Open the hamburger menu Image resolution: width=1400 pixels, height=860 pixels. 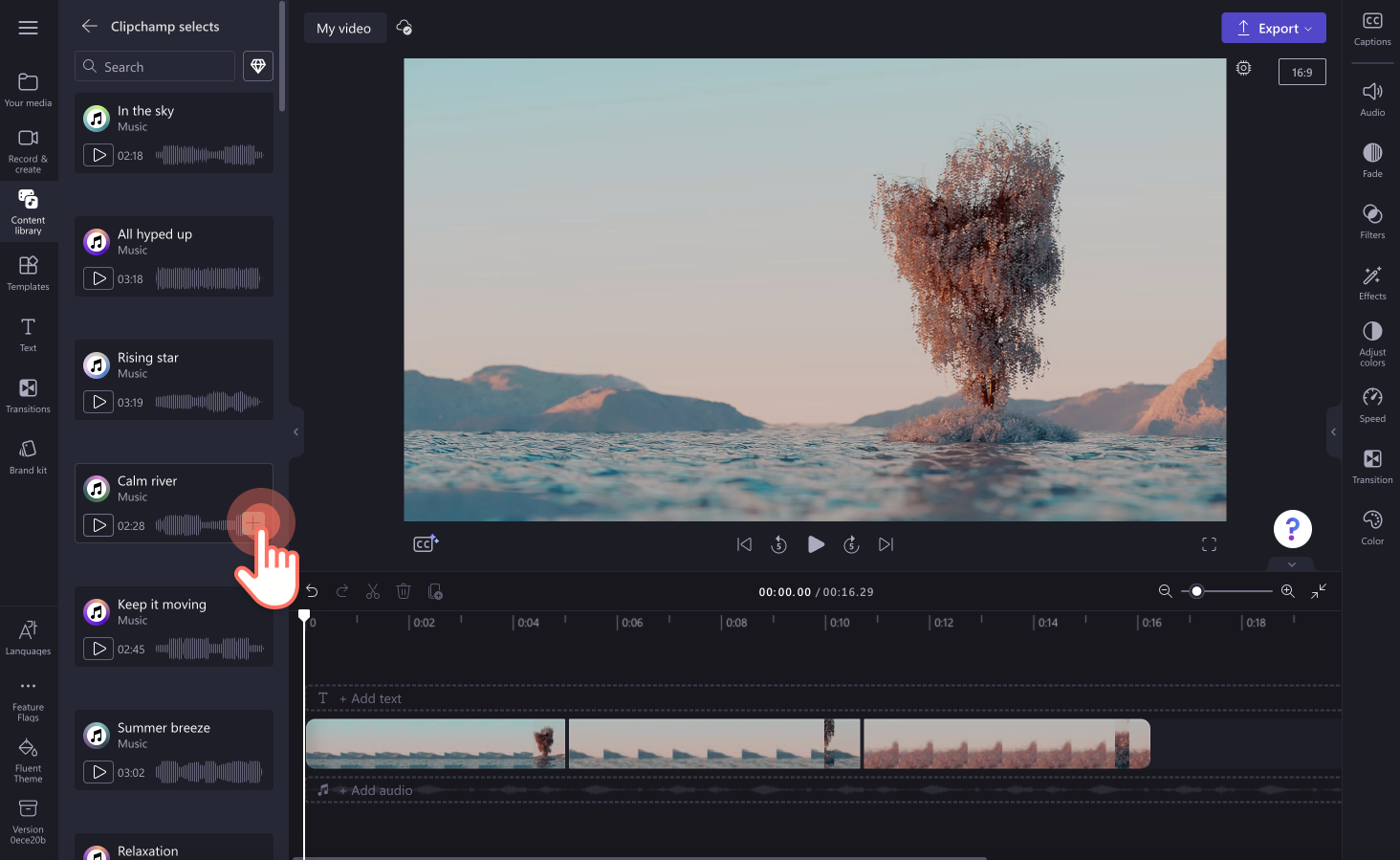(29, 28)
